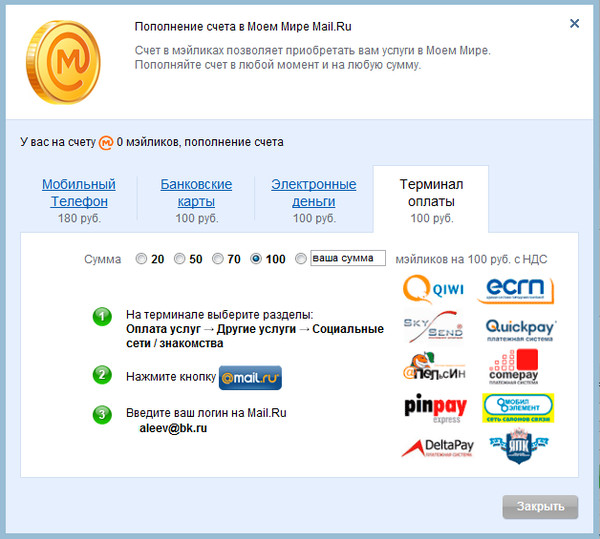
Task: Click the login text aleev@bk.ru
Action: (173, 428)
